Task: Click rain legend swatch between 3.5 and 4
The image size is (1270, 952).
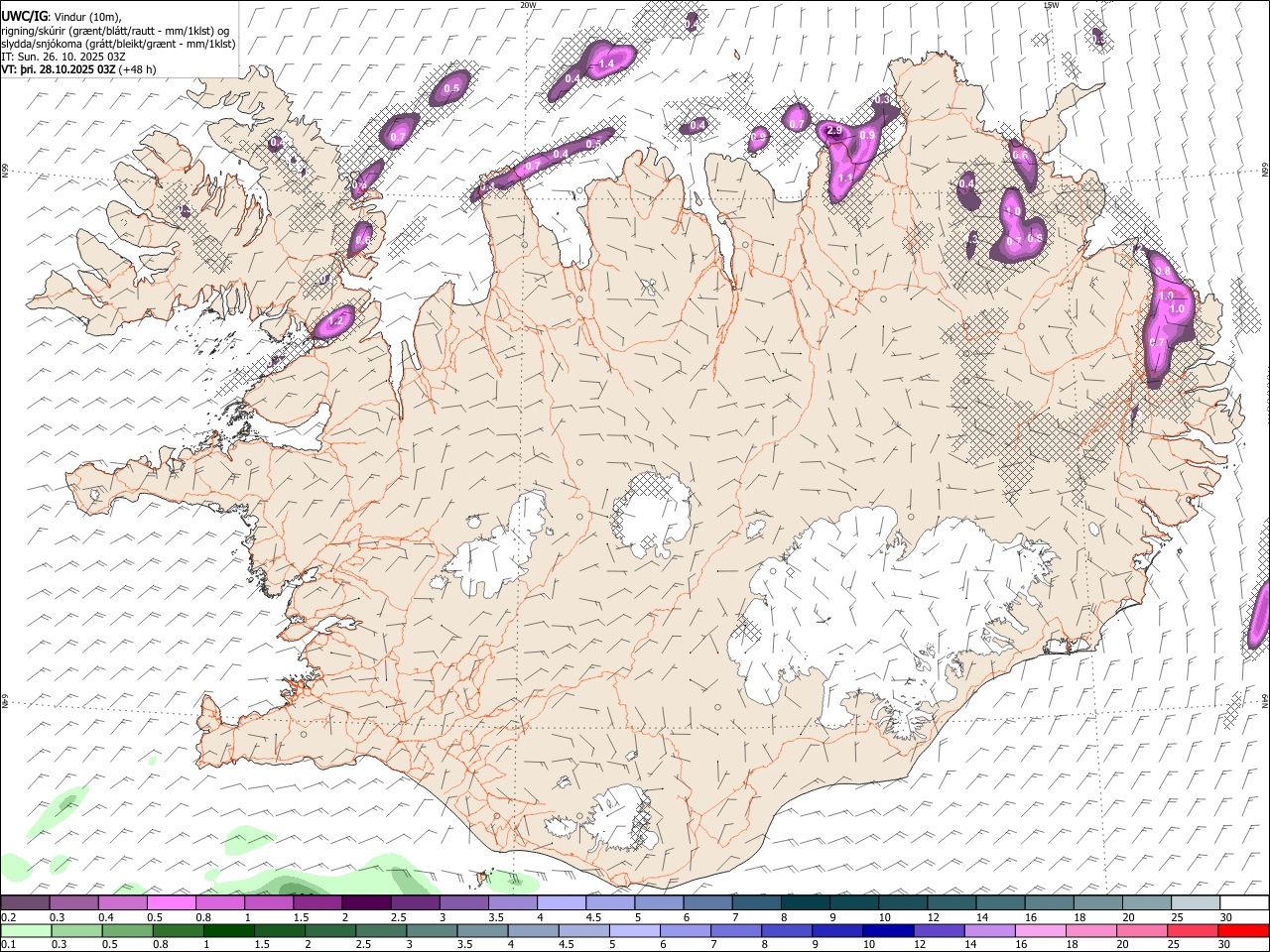Action: point(483,930)
